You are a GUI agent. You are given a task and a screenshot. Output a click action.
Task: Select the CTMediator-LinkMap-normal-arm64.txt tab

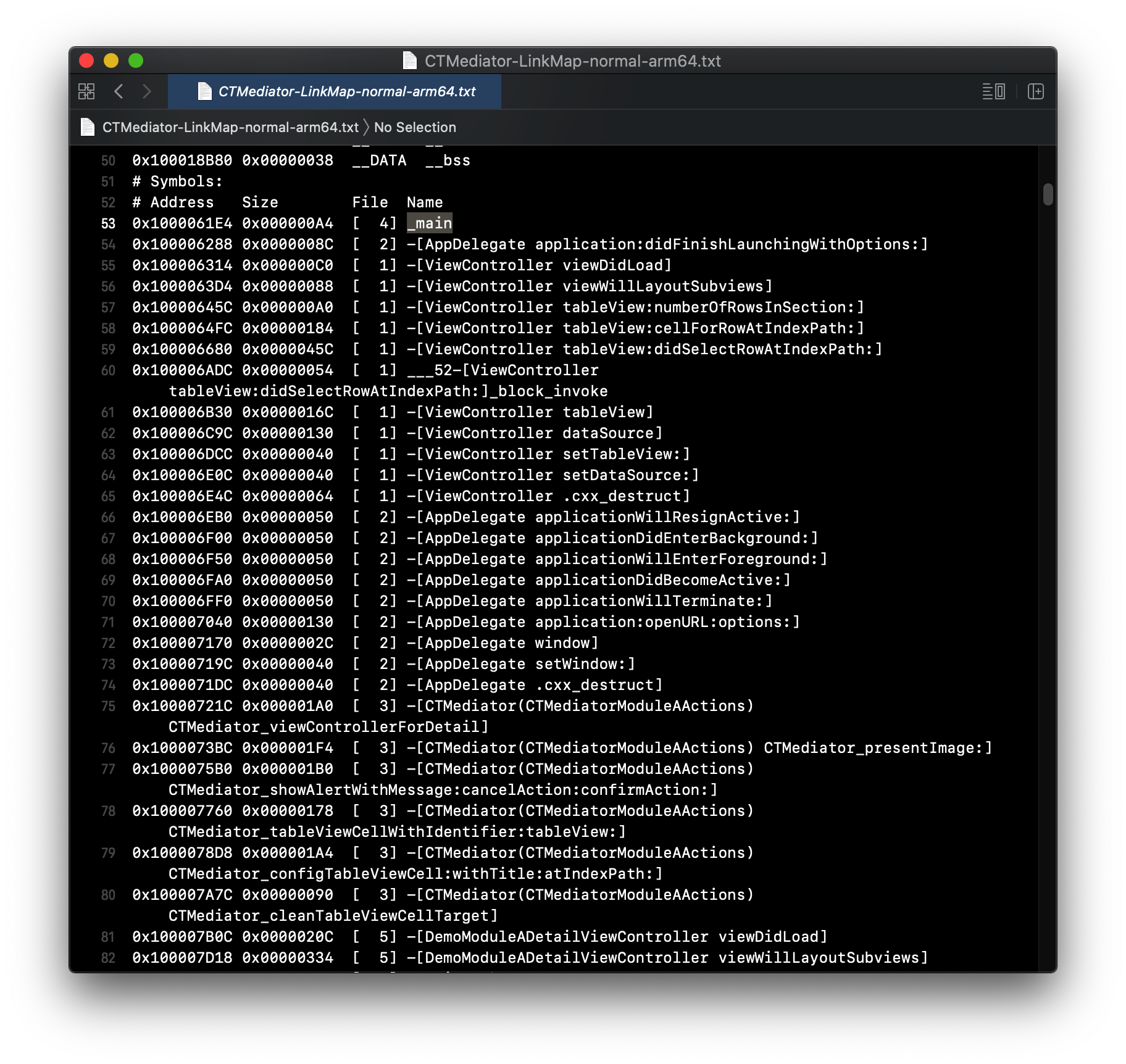point(335,91)
